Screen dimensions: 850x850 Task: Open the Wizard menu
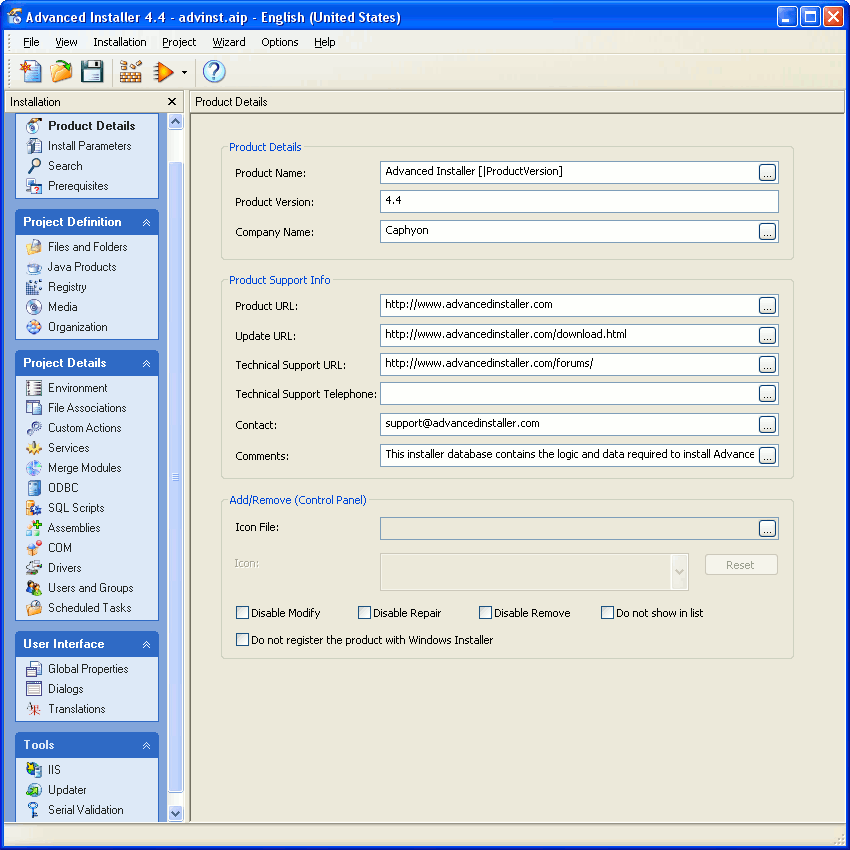pos(229,42)
